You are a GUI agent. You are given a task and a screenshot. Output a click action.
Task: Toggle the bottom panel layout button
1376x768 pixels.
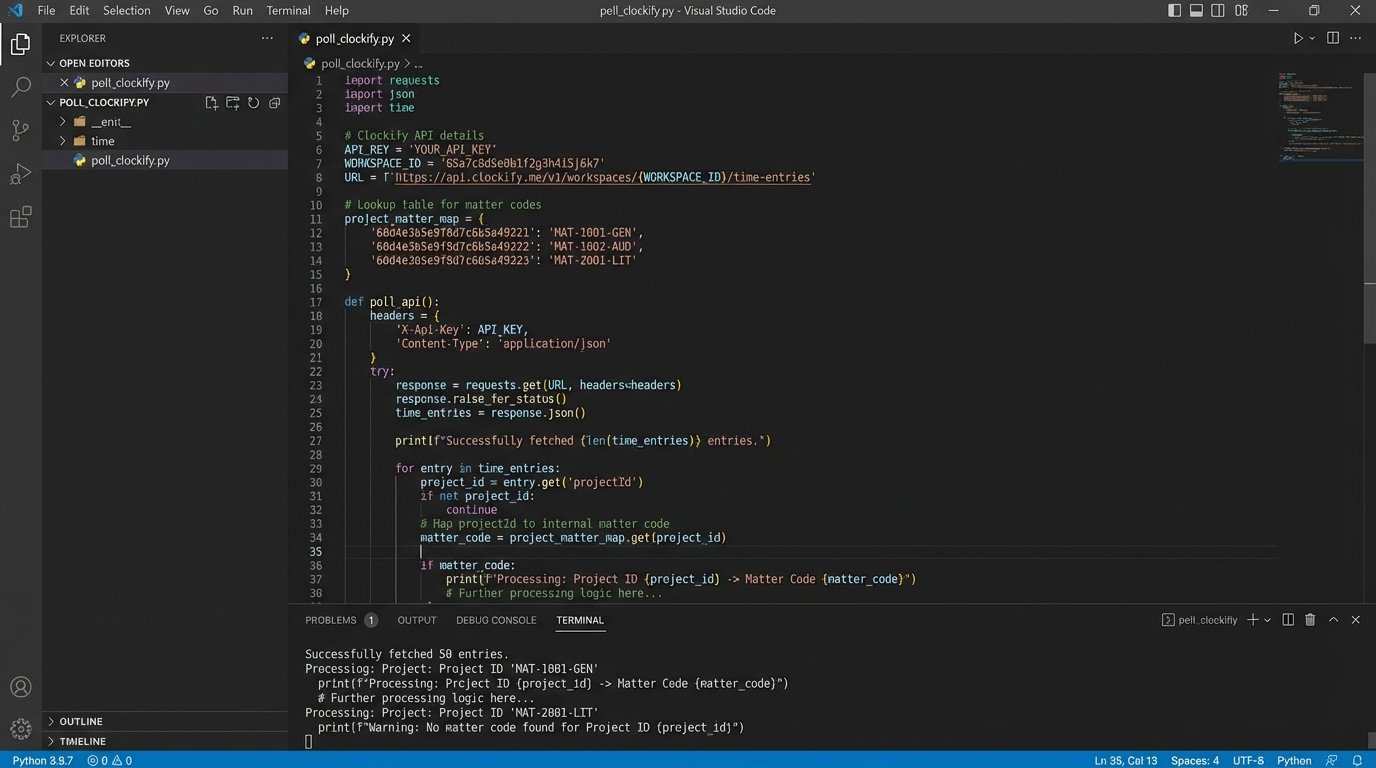1197,11
